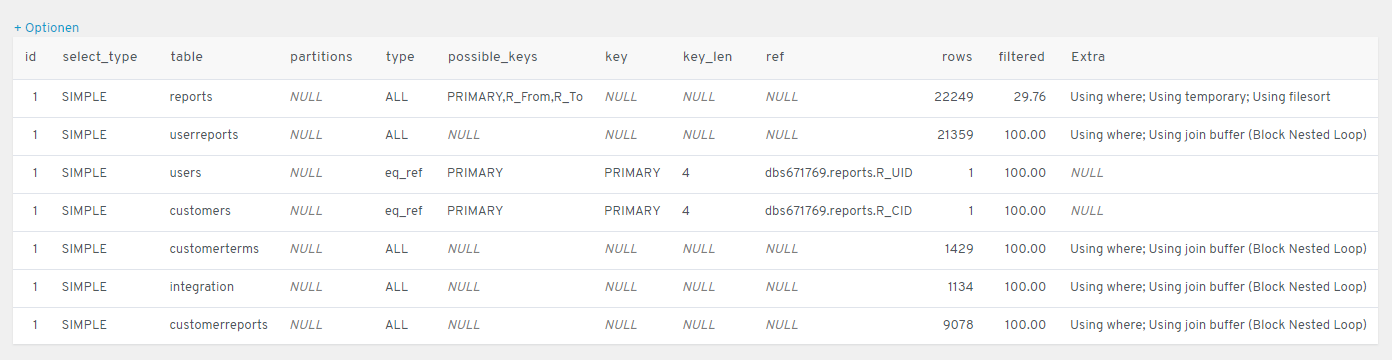The height and width of the screenshot is (360, 1392).
Task: Click possible_keys PRIMARY in customers row
Action: pos(475,211)
